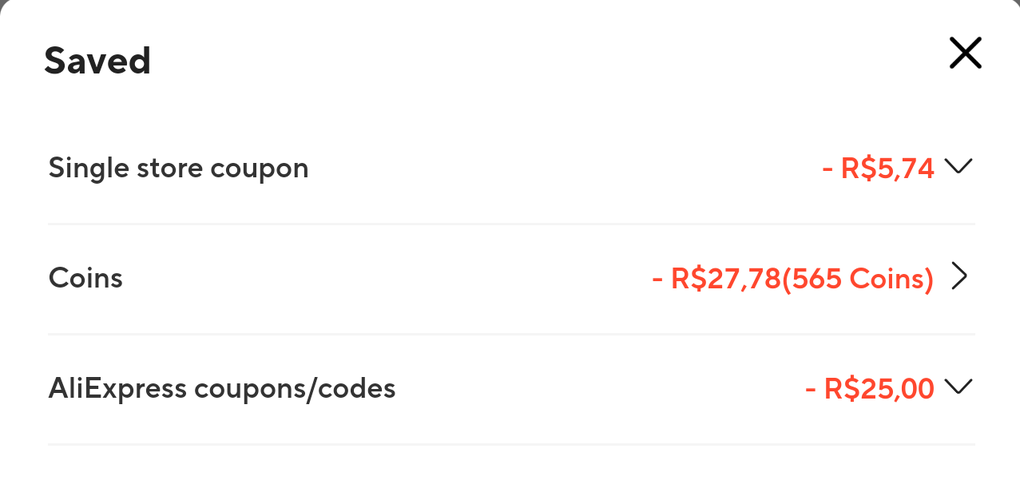The height and width of the screenshot is (500, 1020).
Task: Click divider line below AliExpress coupons/codes
Action: (x=511, y=444)
